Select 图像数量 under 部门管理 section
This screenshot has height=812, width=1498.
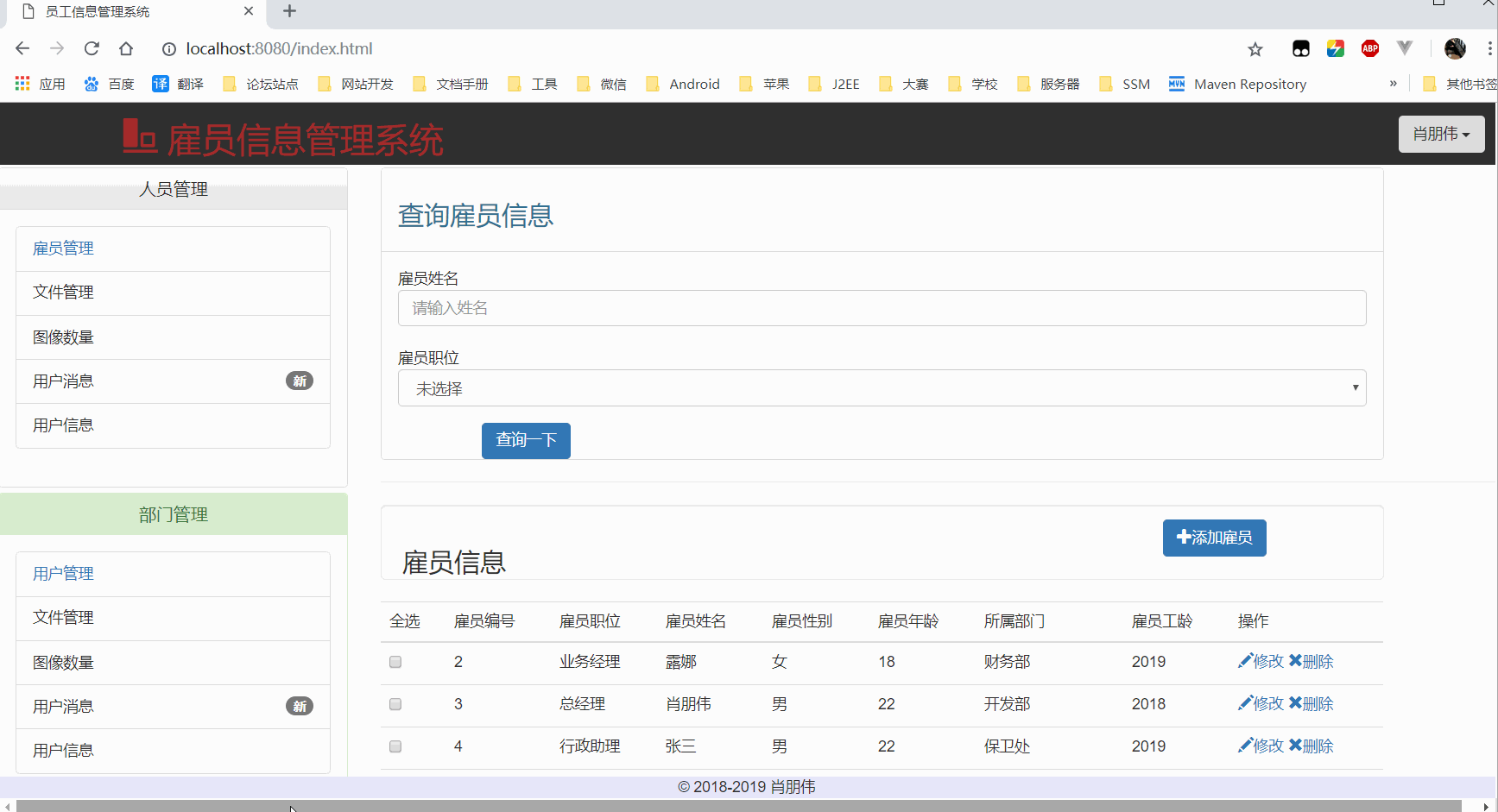tap(63, 662)
